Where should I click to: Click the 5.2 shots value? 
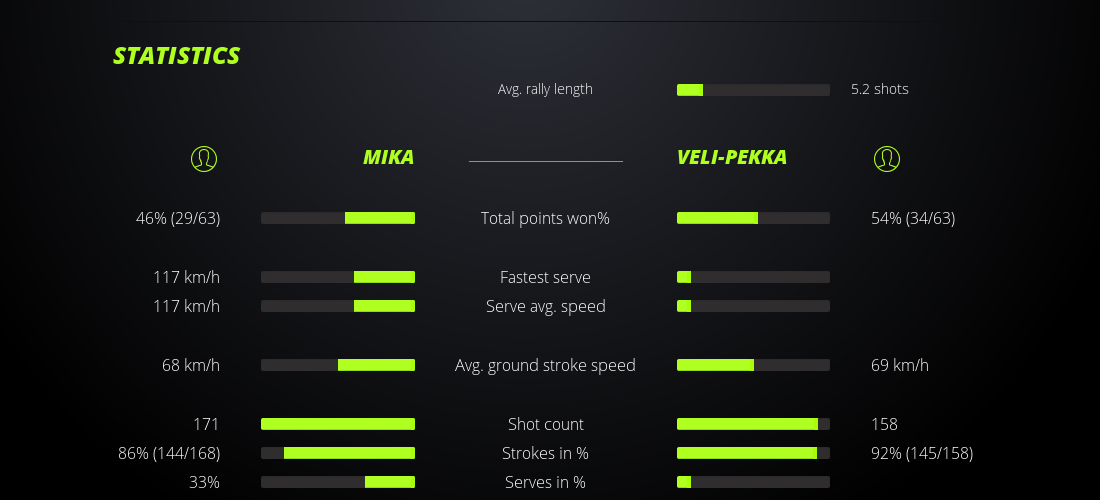pyautogui.click(x=879, y=89)
